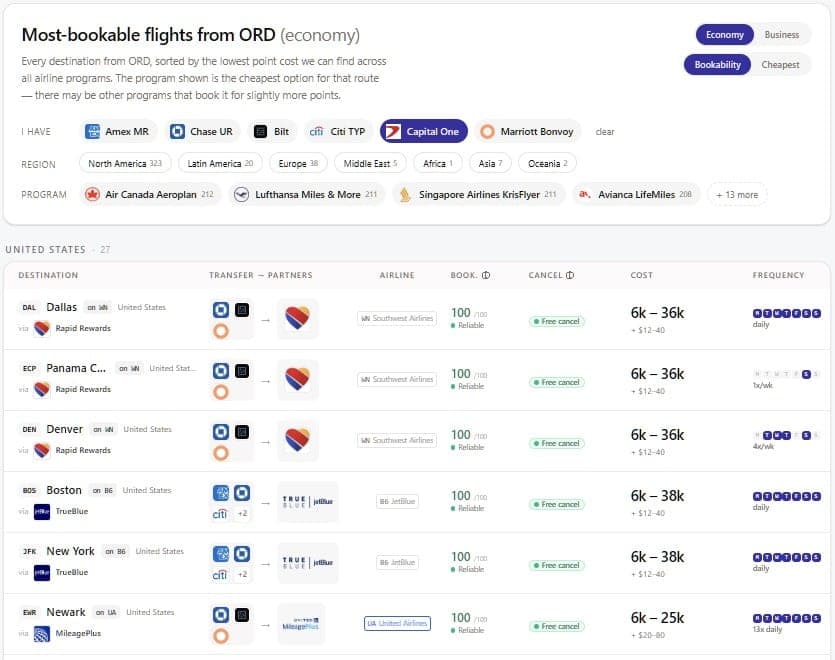Toggle Amex MR points filter

point(118,132)
